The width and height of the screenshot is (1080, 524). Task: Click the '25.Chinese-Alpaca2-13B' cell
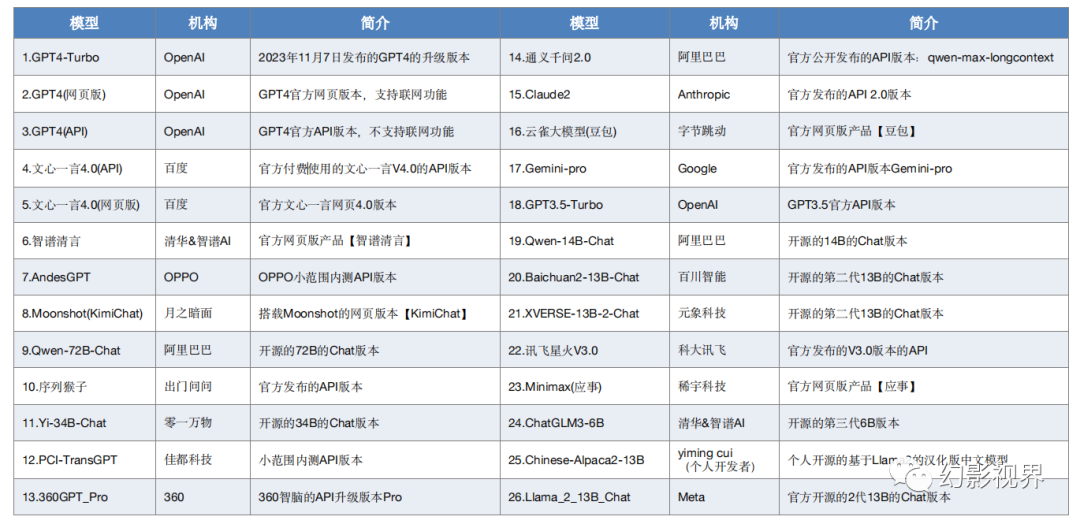coord(585,460)
